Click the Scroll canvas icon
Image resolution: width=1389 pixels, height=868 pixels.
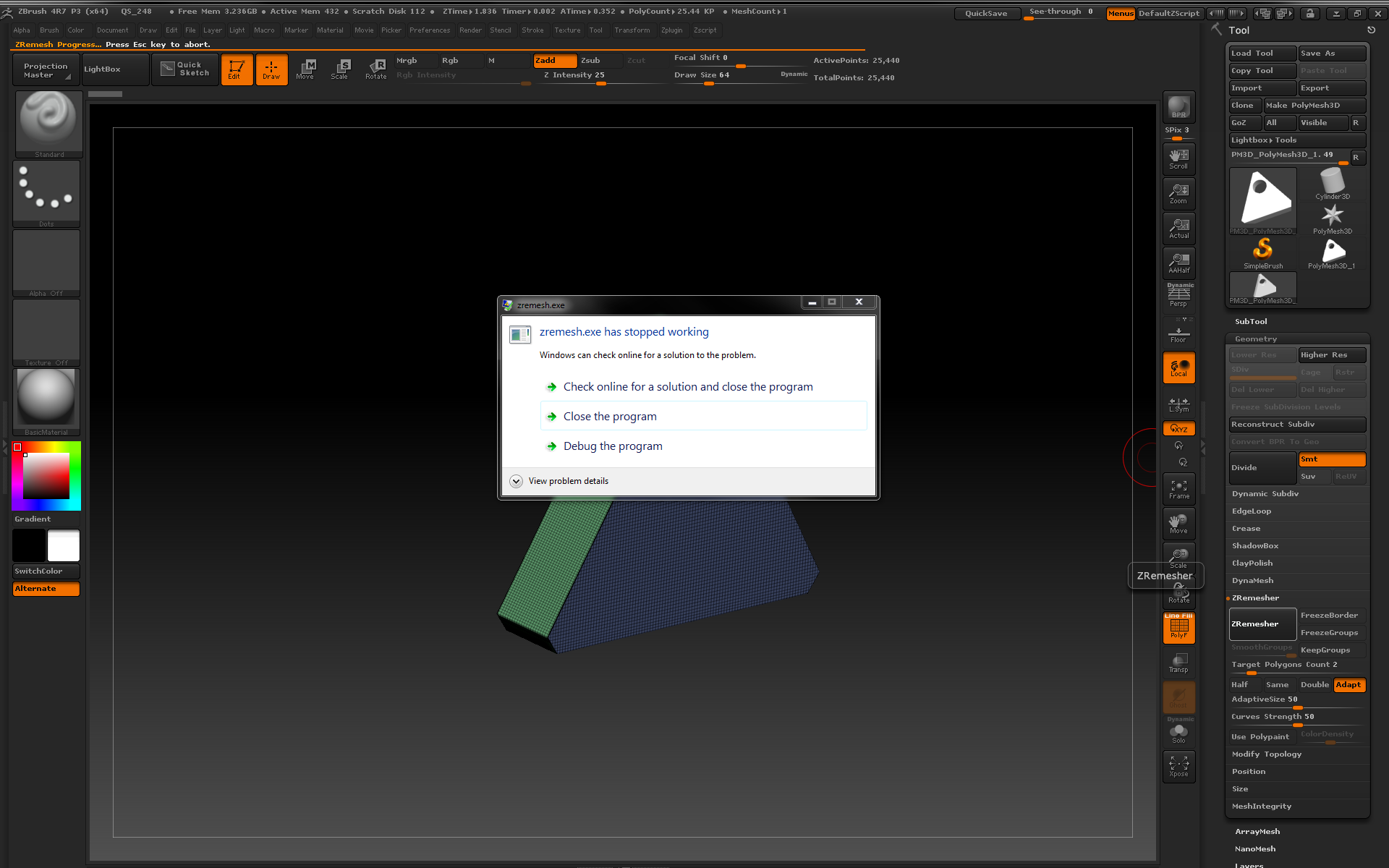coord(1178,159)
